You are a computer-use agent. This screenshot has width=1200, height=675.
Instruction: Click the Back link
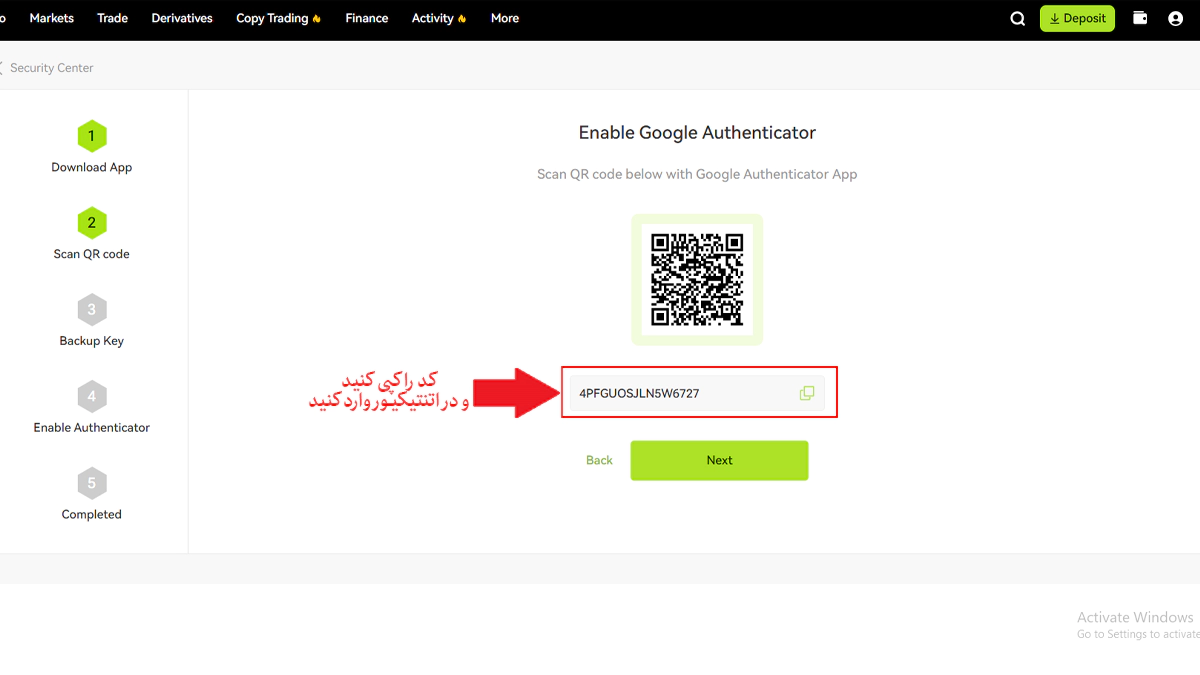click(x=599, y=460)
